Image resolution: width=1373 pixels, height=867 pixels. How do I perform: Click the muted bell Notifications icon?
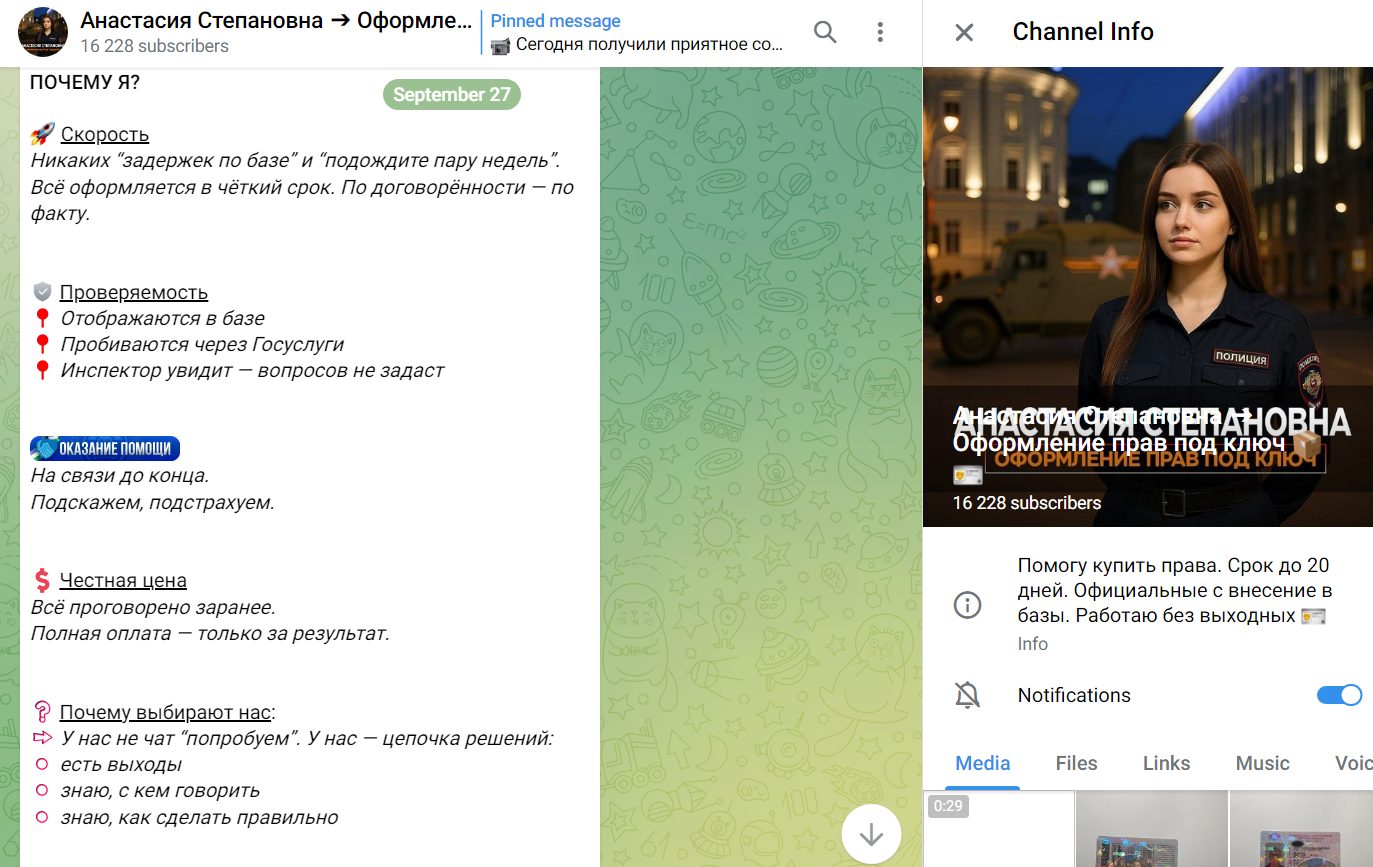coord(967,696)
